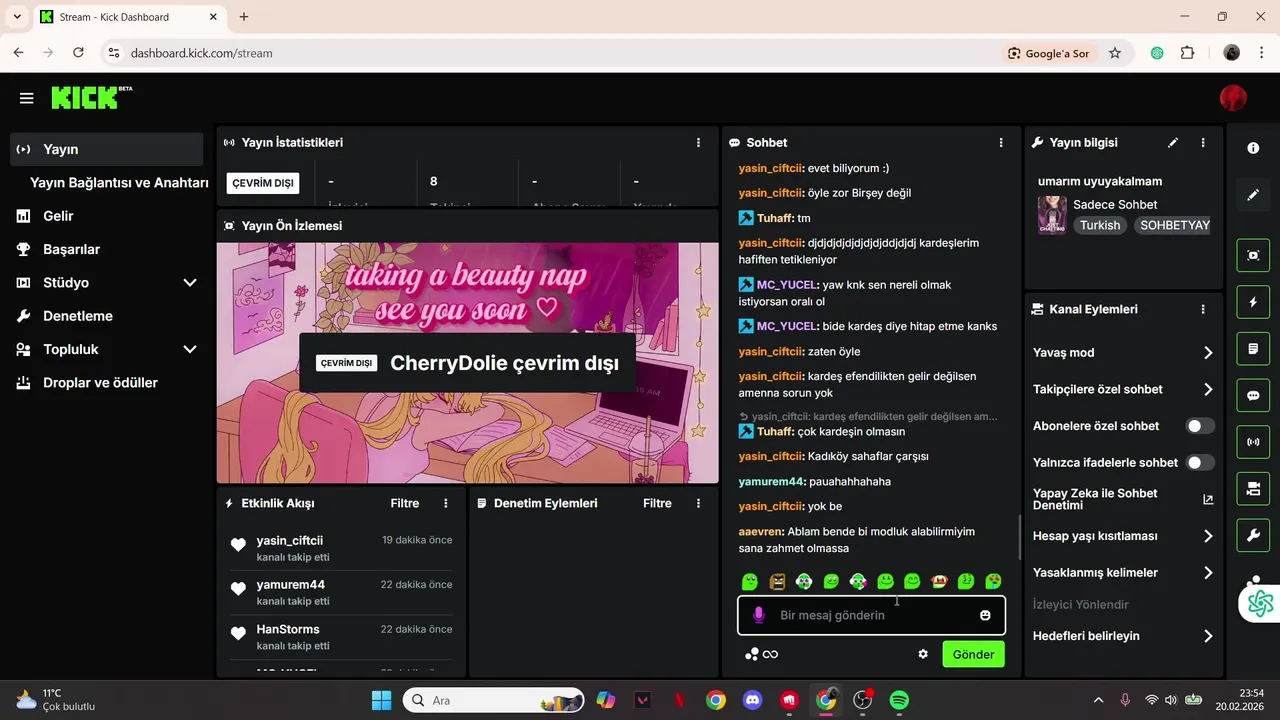Screen dimensions: 1280x720
Task: Click the chat panel scrollbar
Action: pos(1019,536)
